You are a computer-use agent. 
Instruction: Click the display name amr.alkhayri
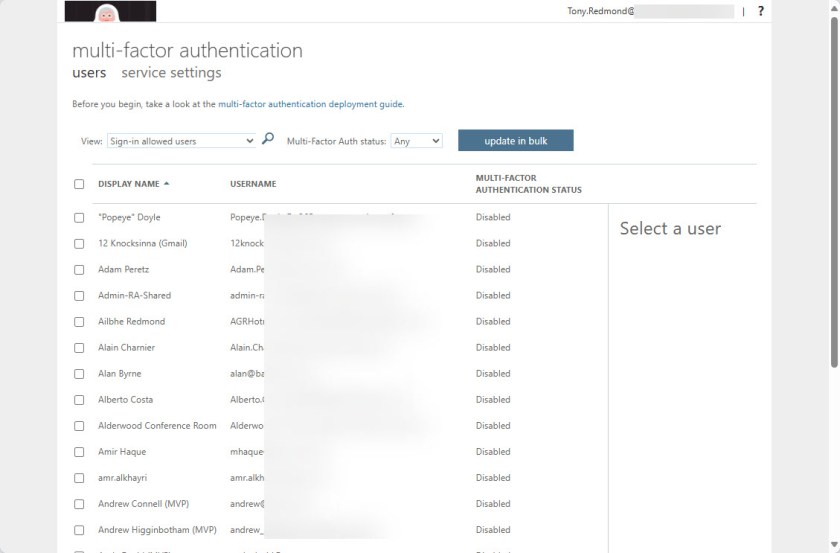(122, 477)
